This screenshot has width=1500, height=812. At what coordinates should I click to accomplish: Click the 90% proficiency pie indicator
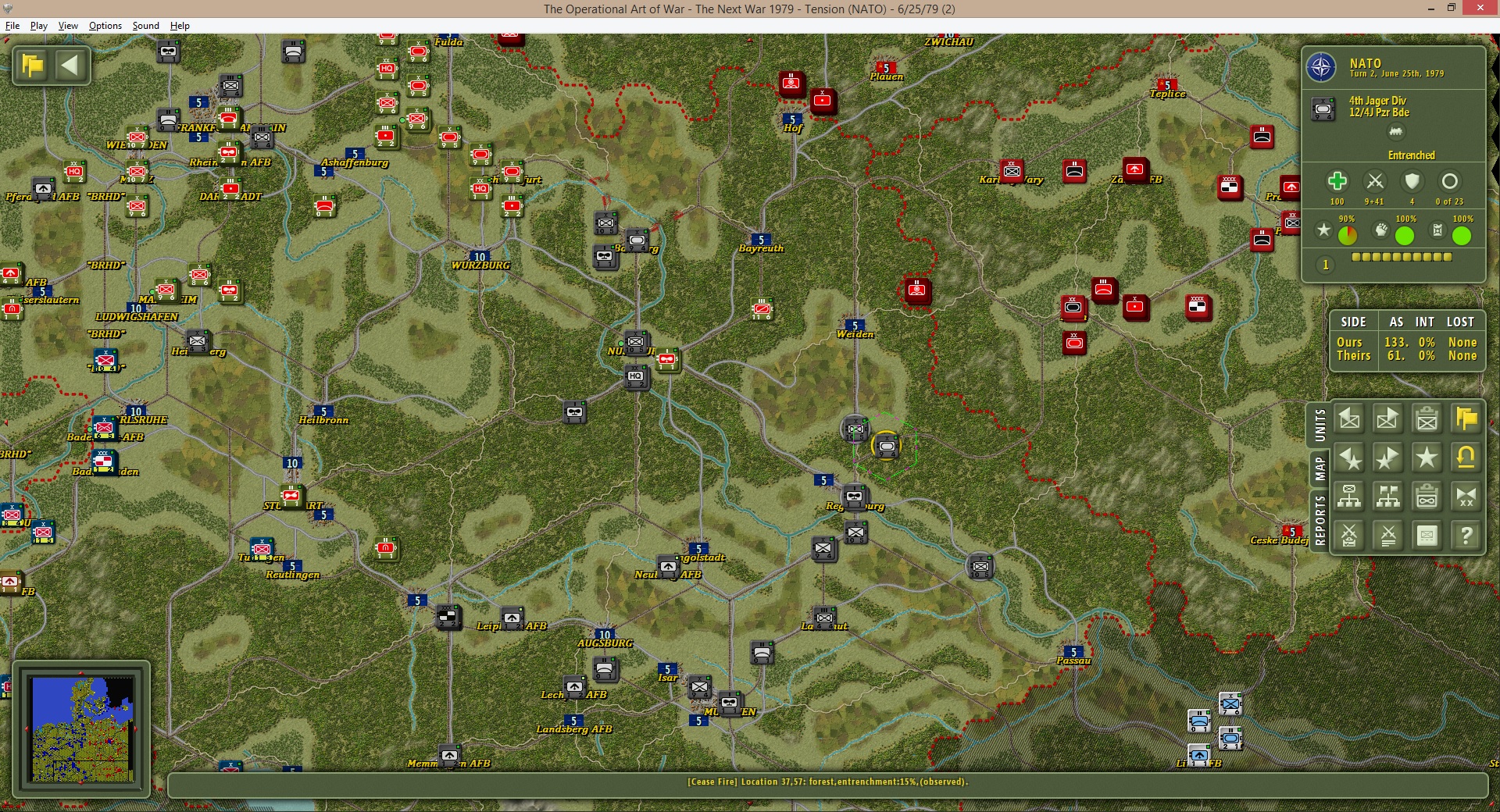pyautogui.click(x=1347, y=235)
